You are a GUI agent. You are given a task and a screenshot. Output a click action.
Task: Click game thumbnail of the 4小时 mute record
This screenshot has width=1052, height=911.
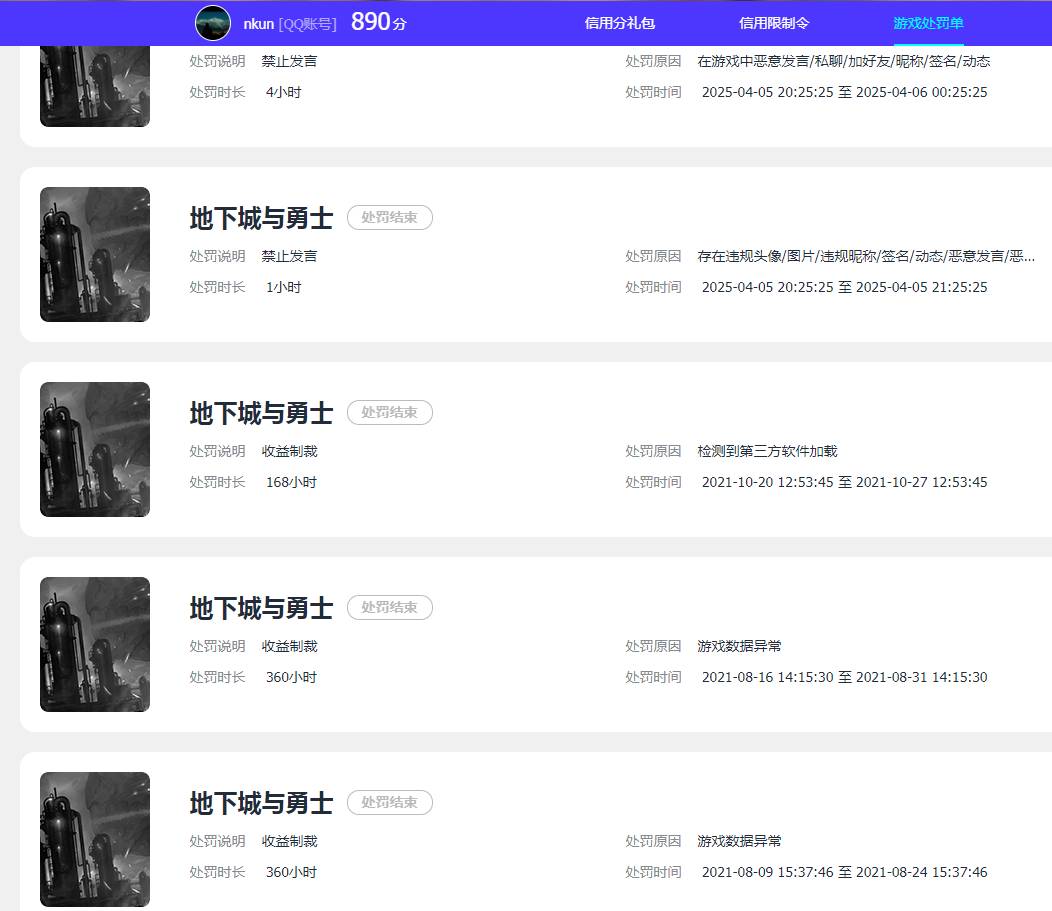[95, 88]
